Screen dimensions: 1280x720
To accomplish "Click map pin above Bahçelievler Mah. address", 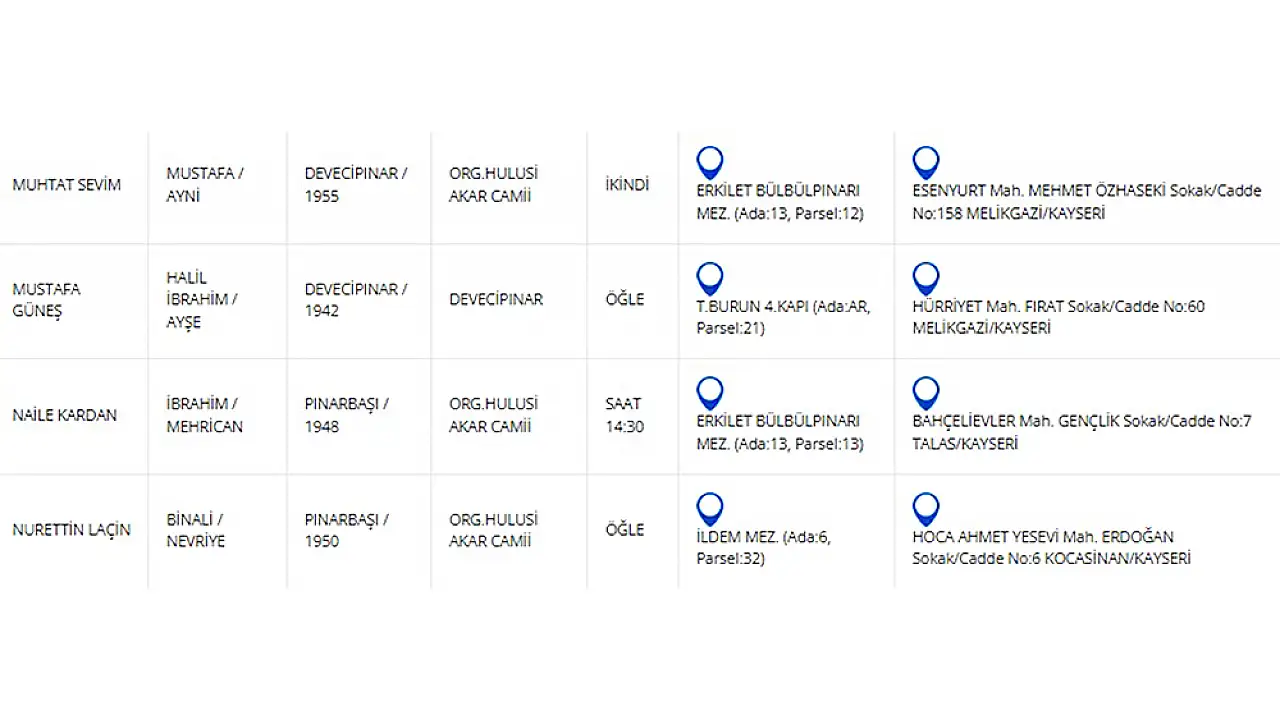I will (x=926, y=392).
